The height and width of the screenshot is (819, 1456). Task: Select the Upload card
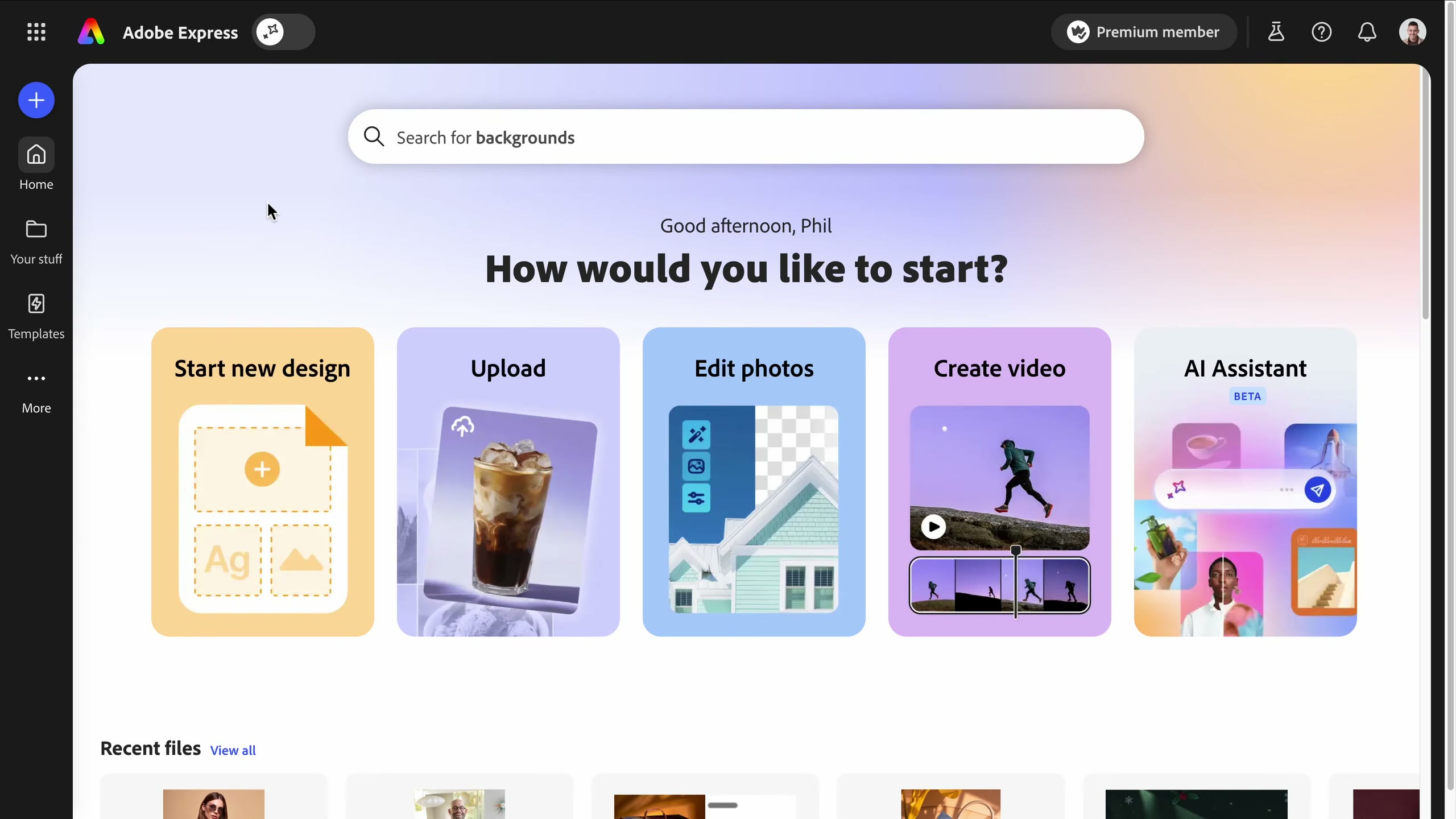pyautogui.click(x=508, y=481)
